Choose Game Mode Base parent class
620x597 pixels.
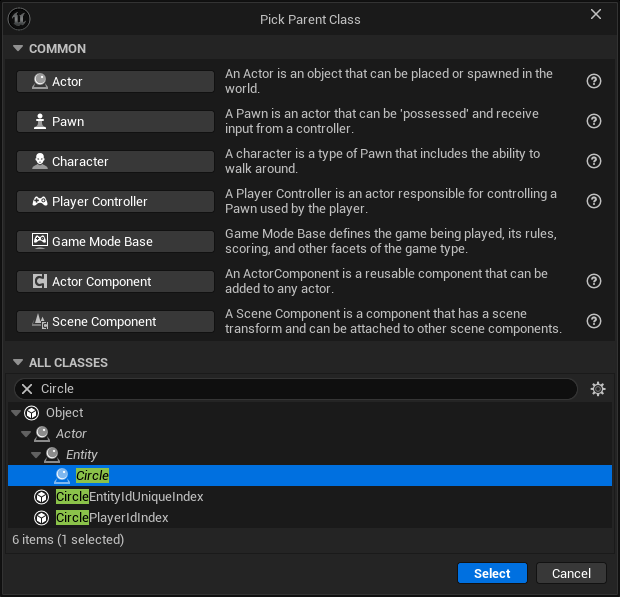(115, 241)
